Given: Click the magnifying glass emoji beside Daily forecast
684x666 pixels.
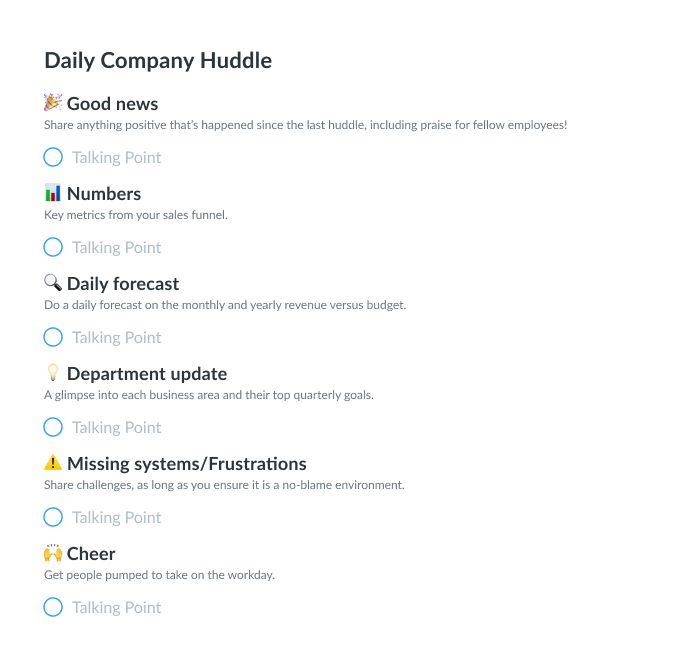Looking at the screenshot, I should 53,283.
